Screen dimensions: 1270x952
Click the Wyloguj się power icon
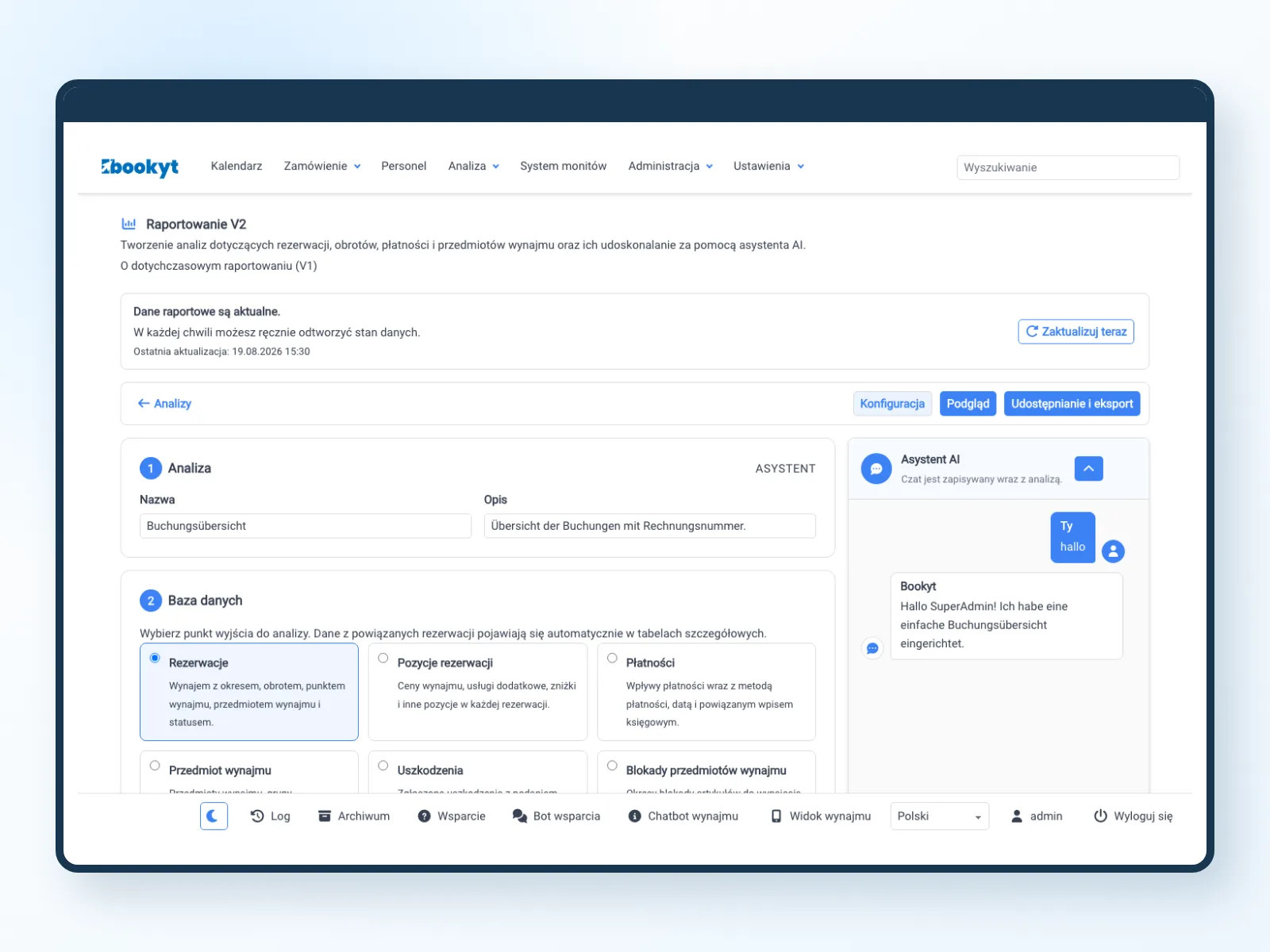[1100, 816]
